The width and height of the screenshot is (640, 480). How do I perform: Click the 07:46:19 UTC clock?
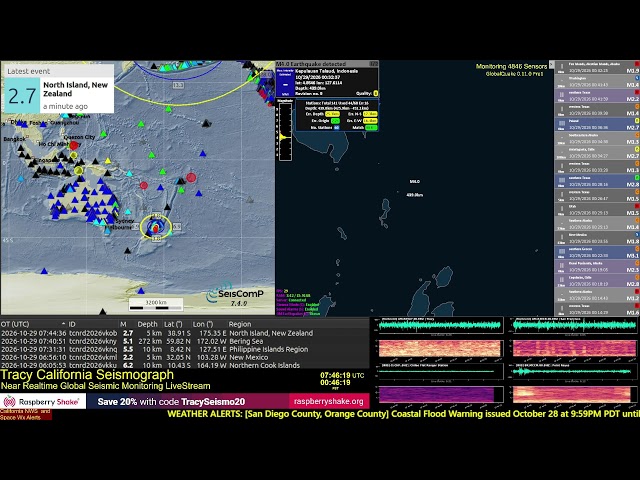342,376
